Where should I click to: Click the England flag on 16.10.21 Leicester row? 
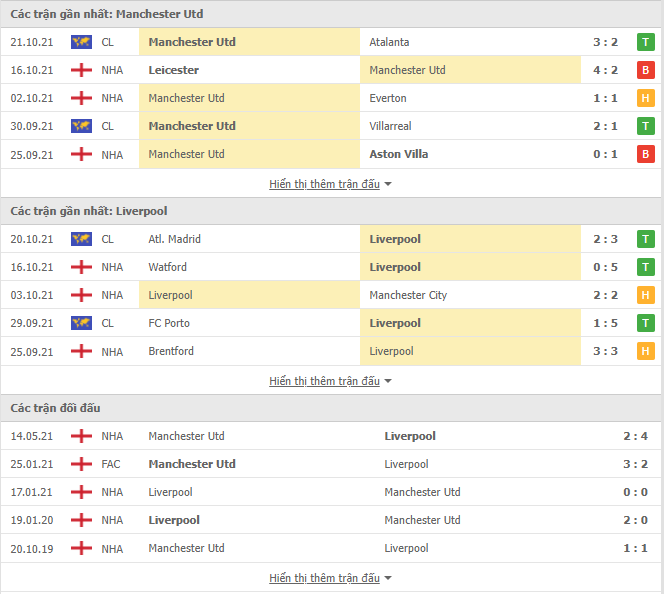pyautogui.click(x=81, y=70)
